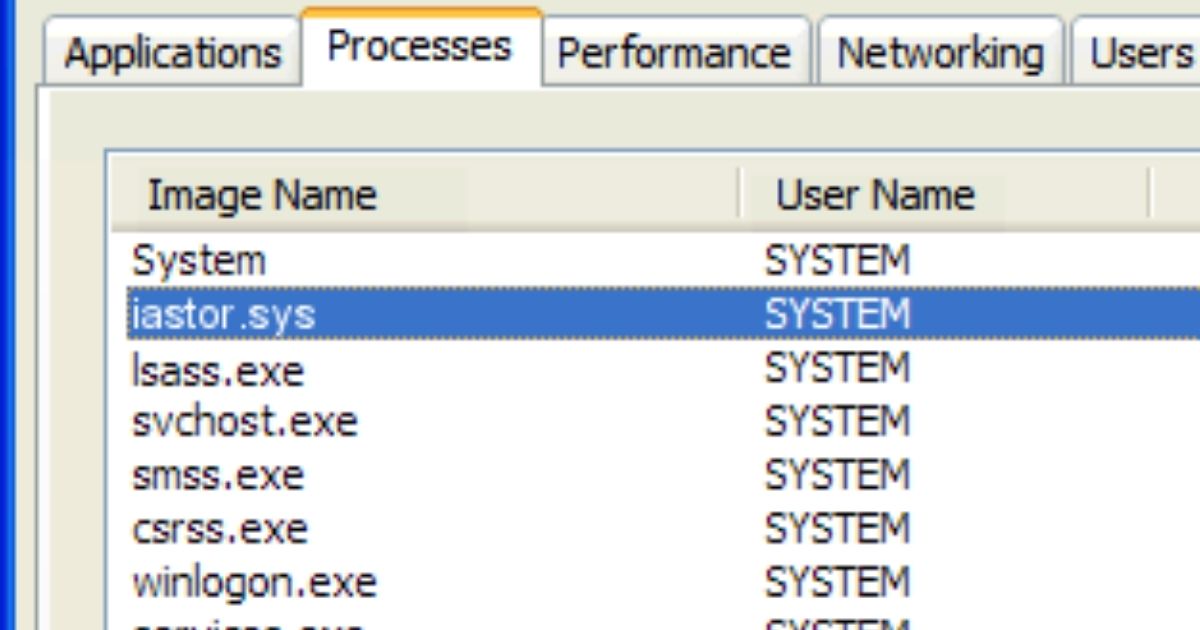Switch to the Applications tab

click(x=171, y=53)
